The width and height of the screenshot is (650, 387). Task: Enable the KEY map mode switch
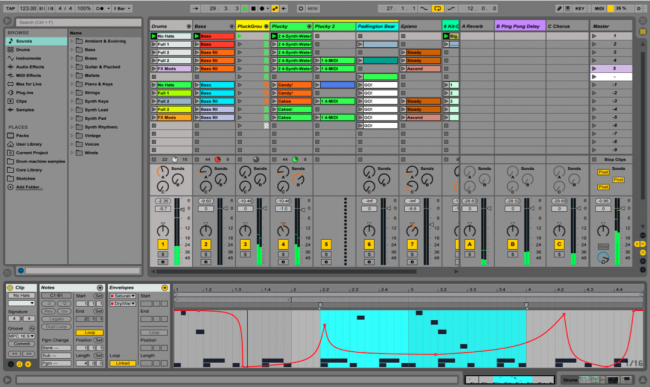(580, 8)
